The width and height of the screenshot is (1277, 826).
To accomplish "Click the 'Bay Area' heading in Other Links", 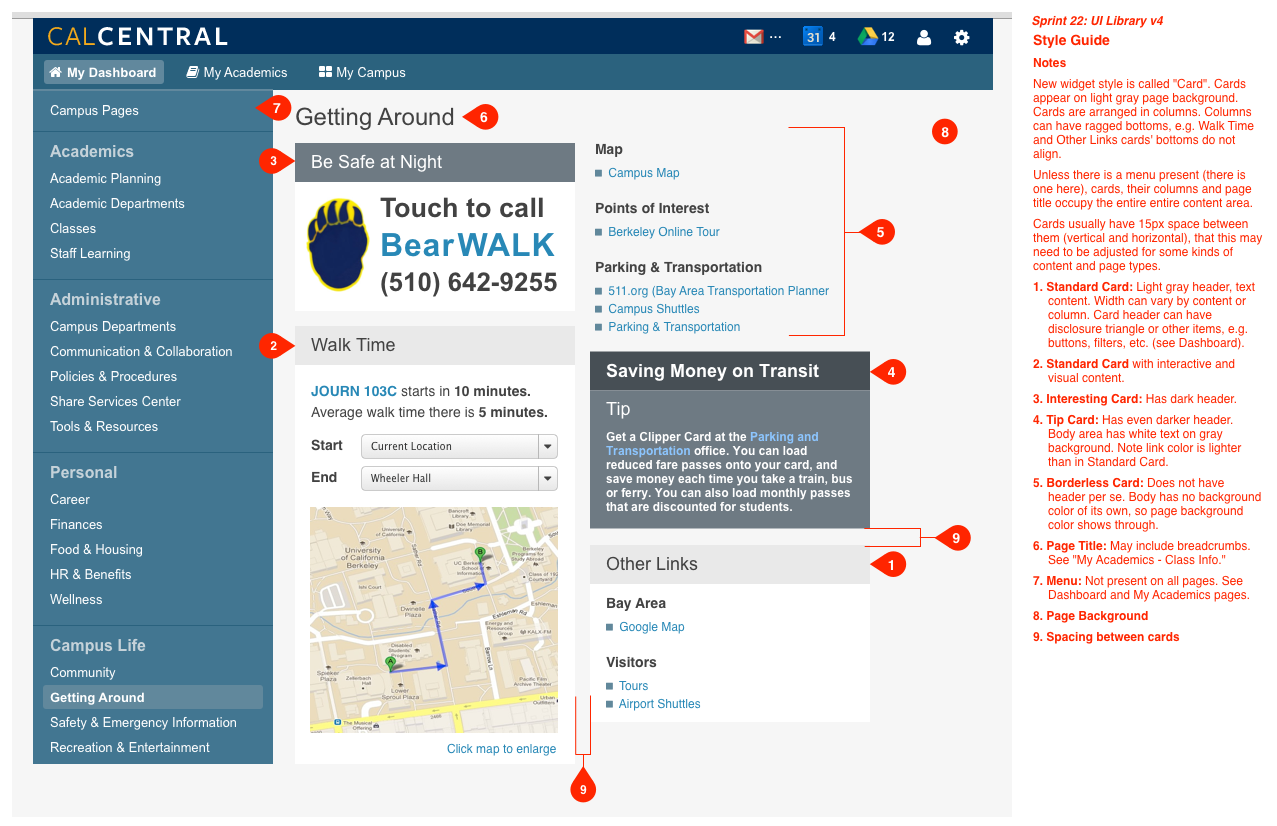I will click(636, 603).
